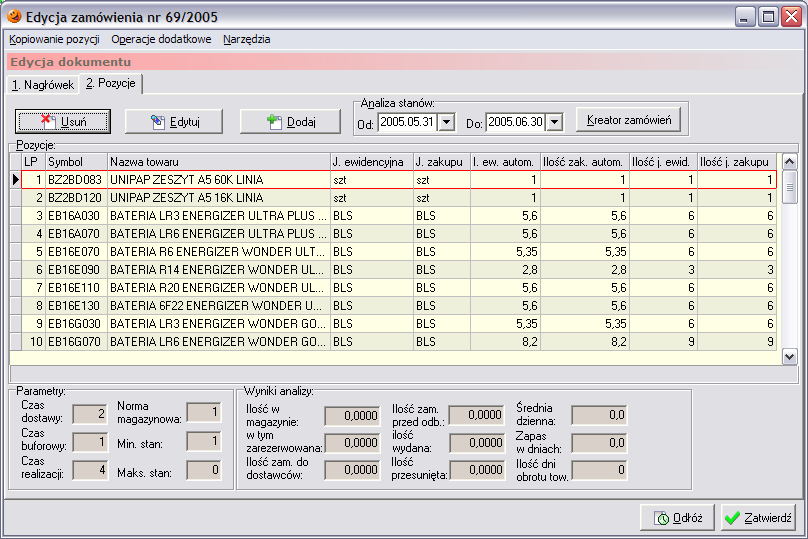This screenshot has height=539, width=808.
Task: Click the Norma magazynowa field
Action: (x=204, y=412)
